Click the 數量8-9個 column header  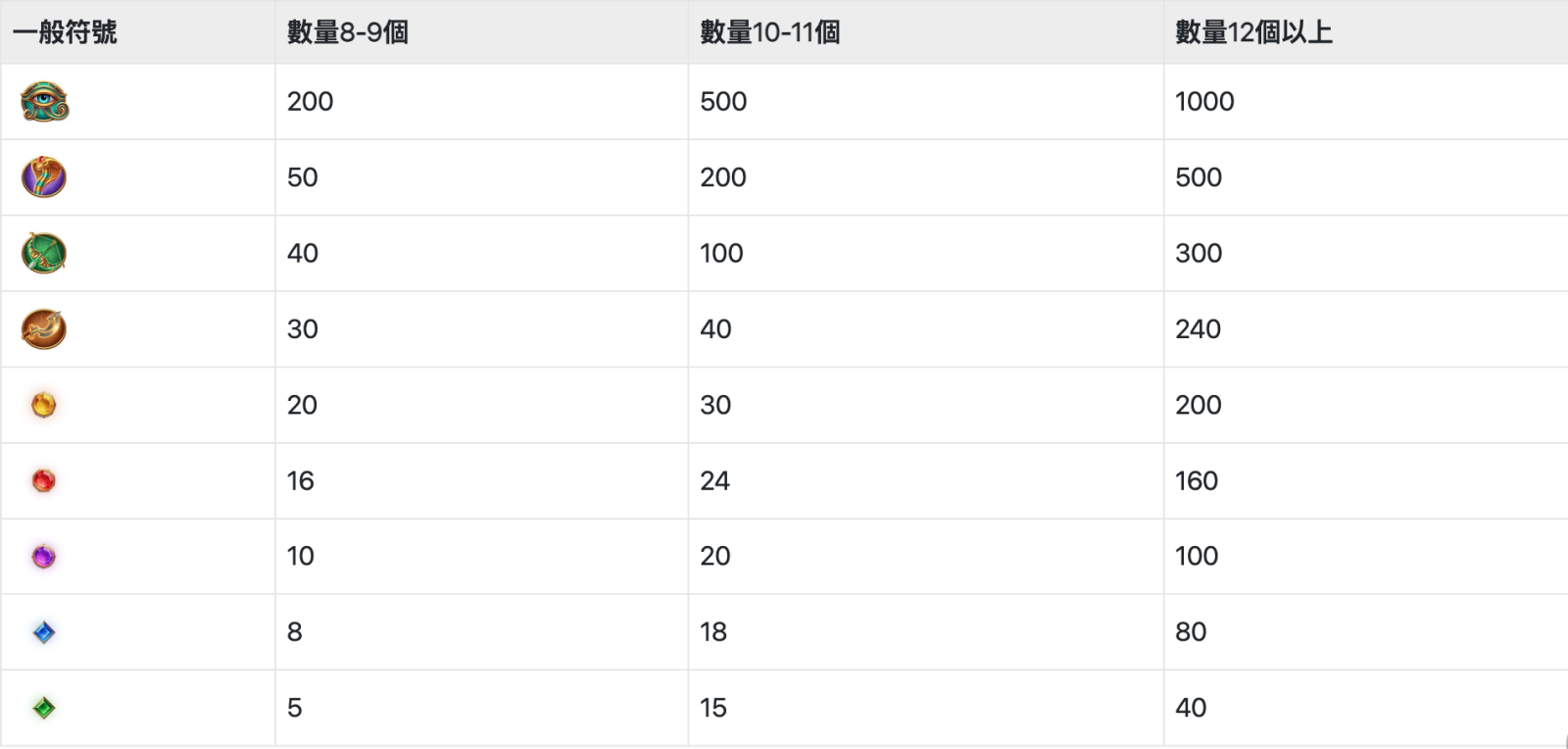click(347, 32)
